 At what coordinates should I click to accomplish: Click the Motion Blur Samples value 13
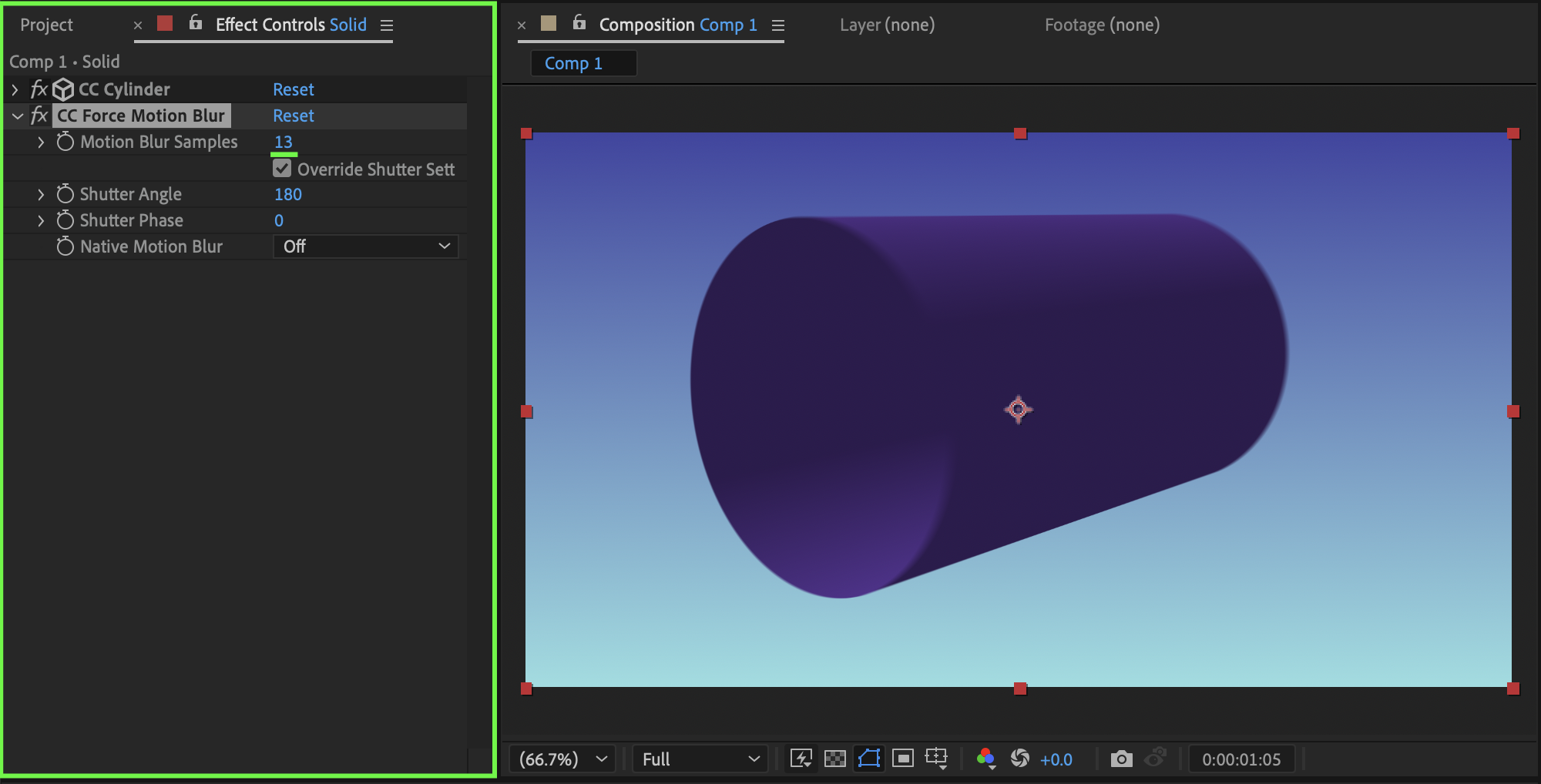pyautogui.click(x=284, y=142)
